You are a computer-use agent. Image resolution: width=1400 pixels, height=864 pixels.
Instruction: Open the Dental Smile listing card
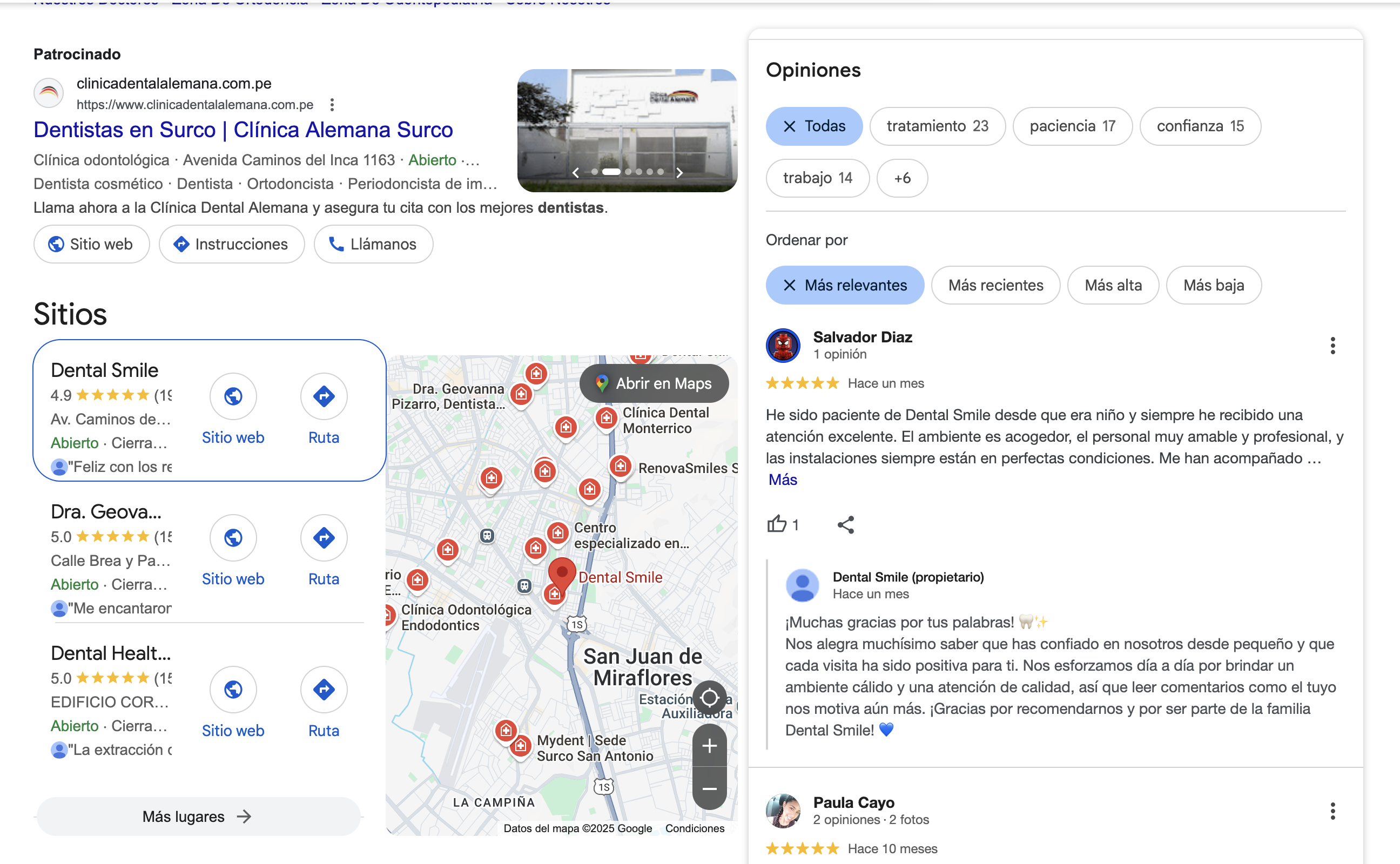coord(209,410)
